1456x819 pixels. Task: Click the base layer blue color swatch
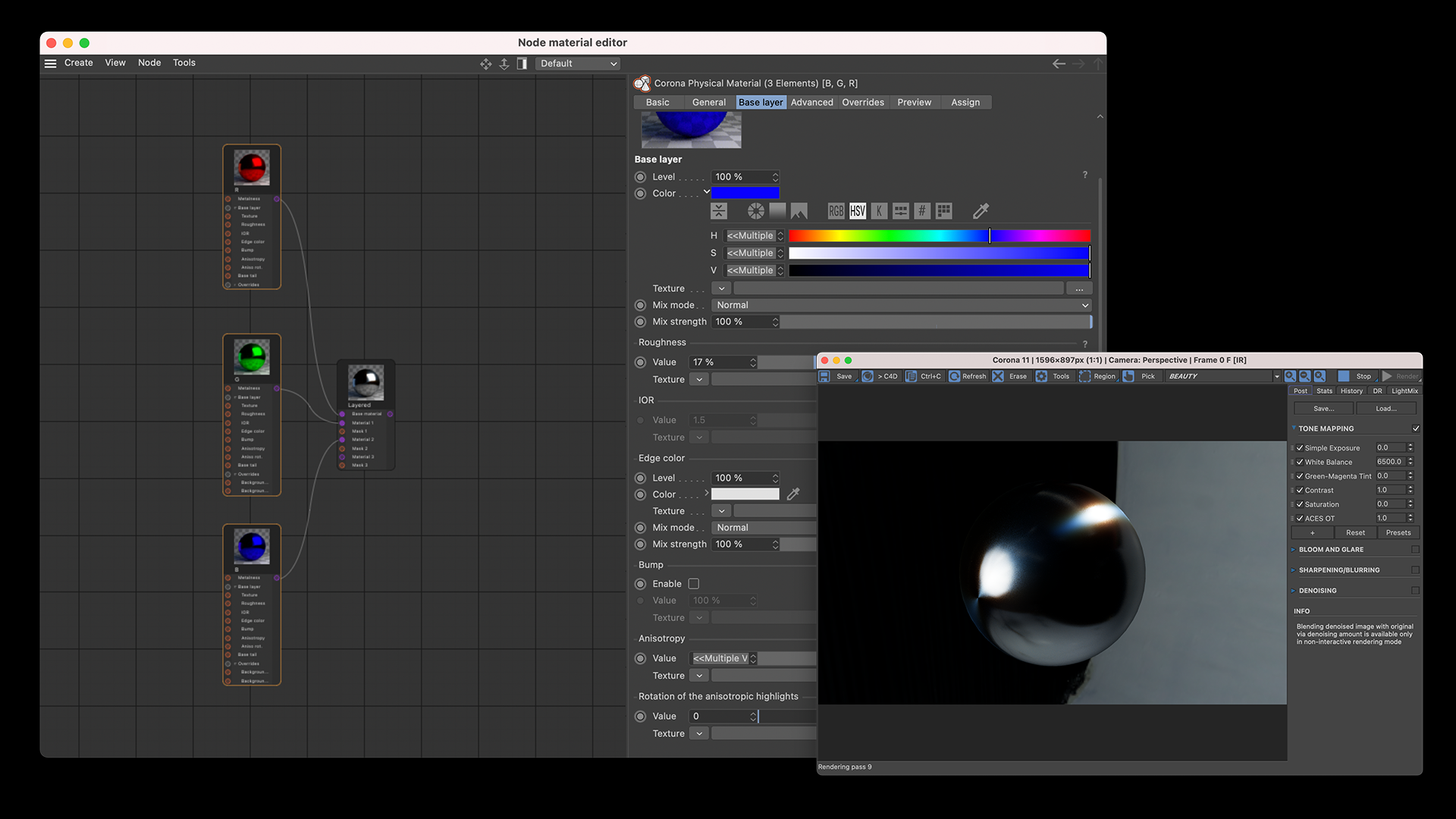pyautogui.click(x=745, y=193)
